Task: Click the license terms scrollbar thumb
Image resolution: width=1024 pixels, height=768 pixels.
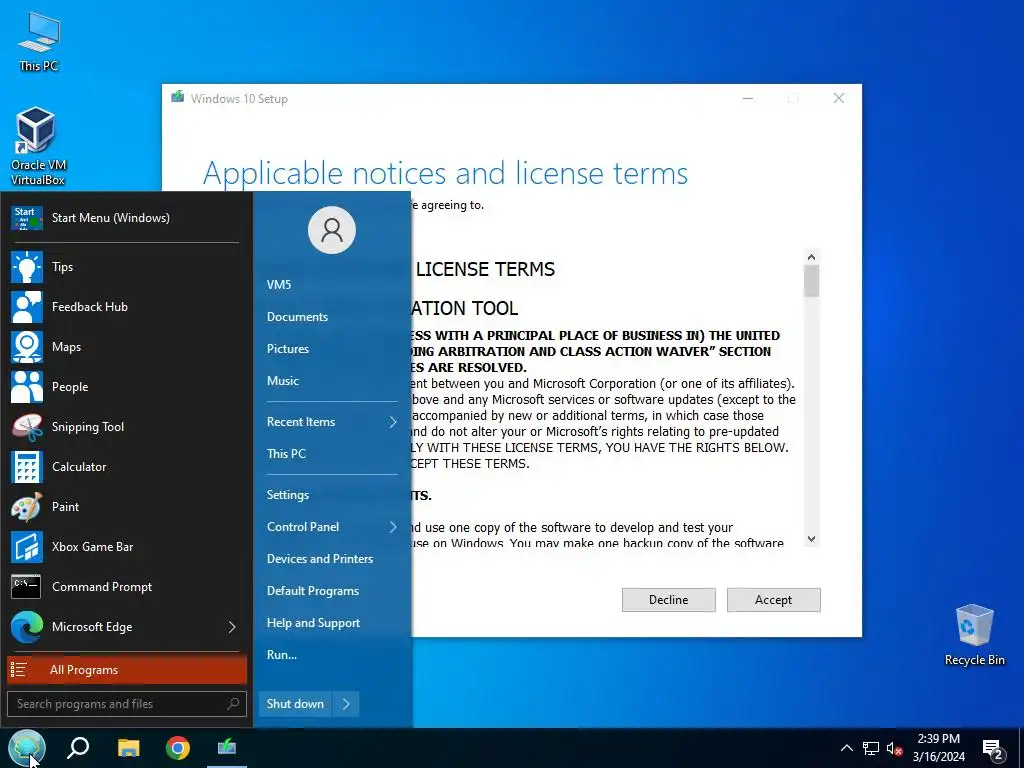Action: [811, 281]
